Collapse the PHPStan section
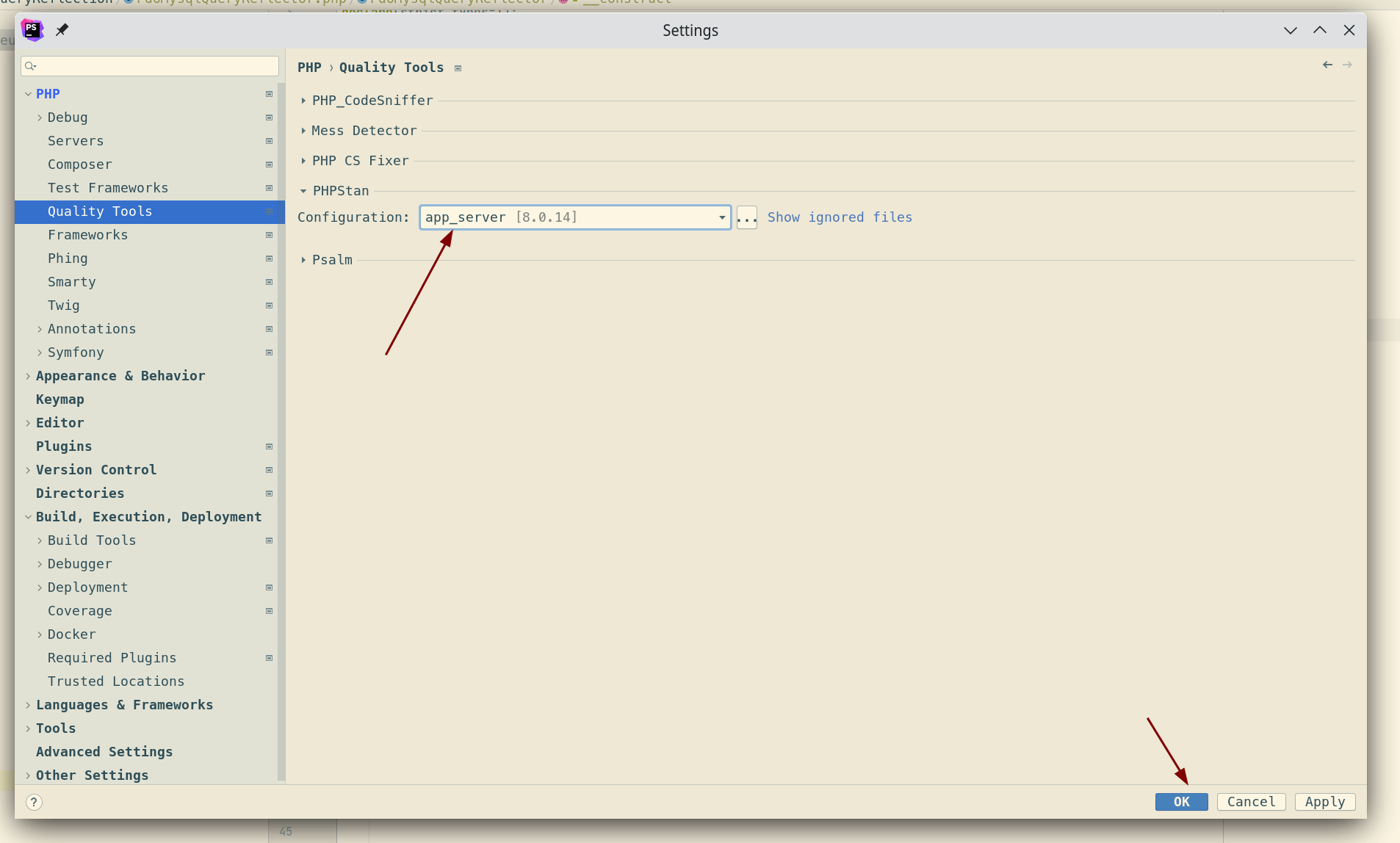Image resolution: width=1400 pixels, height=843 pixels. [303, 191]
